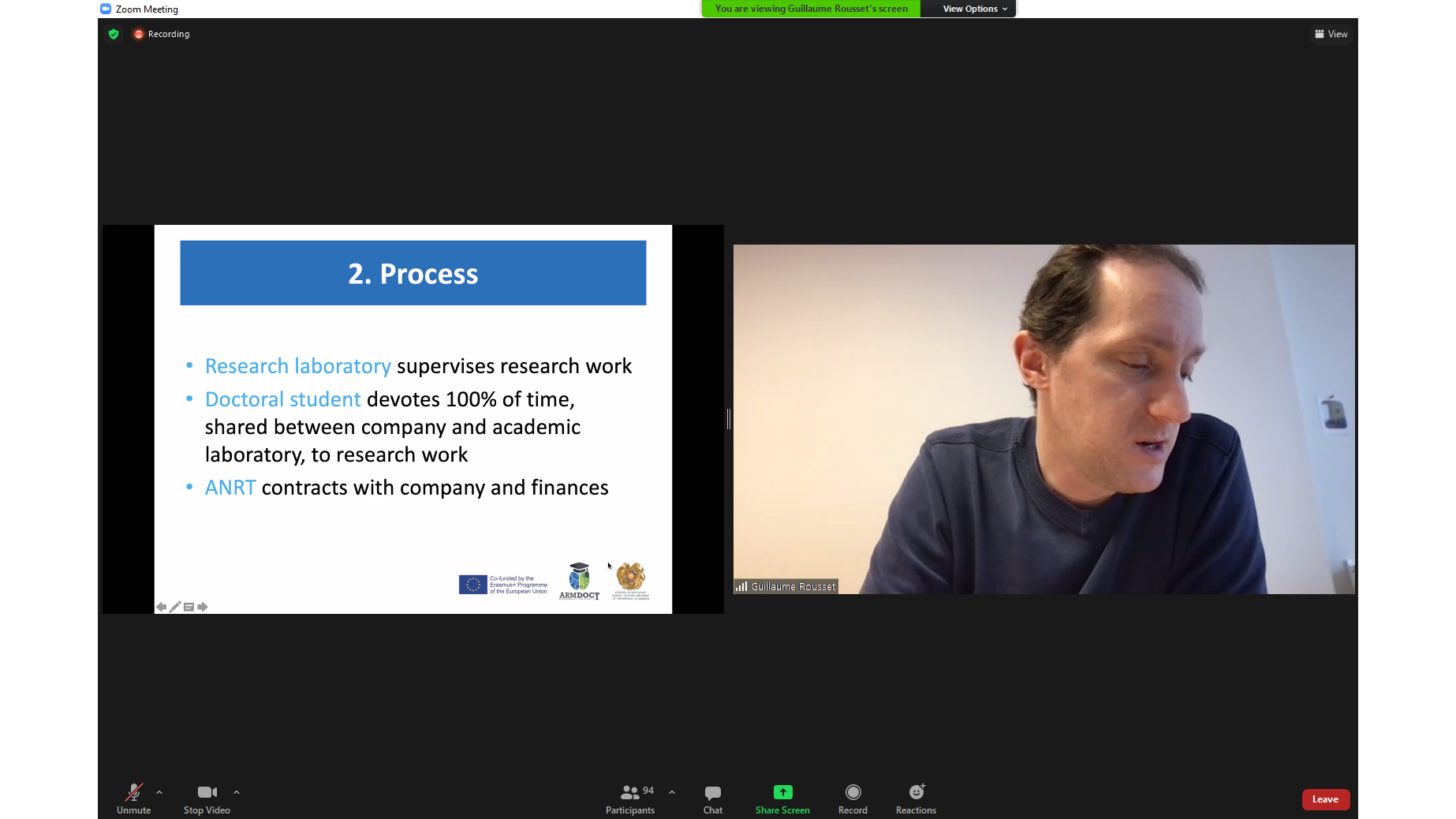This screenshot has height=819, width=1456.
Task: Click the green Share Screen icon
Action: click(782, 792)
